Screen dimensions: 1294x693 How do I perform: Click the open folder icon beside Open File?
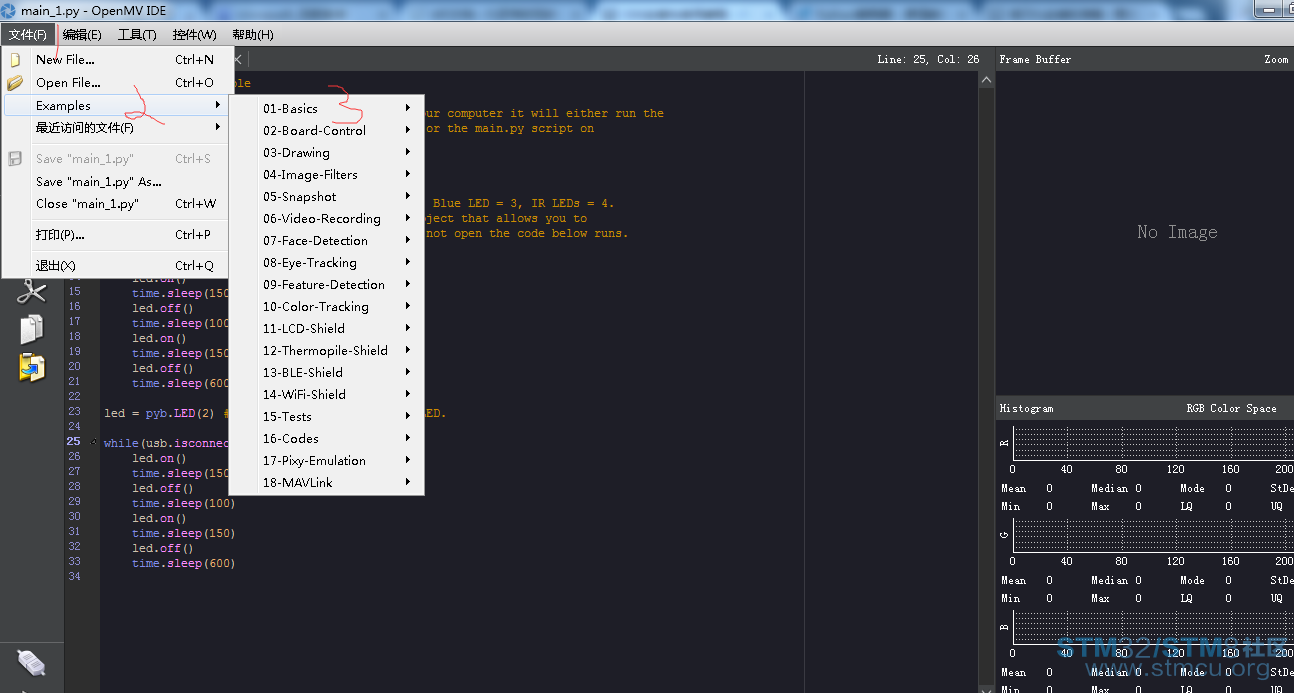[x=16, y=83]
